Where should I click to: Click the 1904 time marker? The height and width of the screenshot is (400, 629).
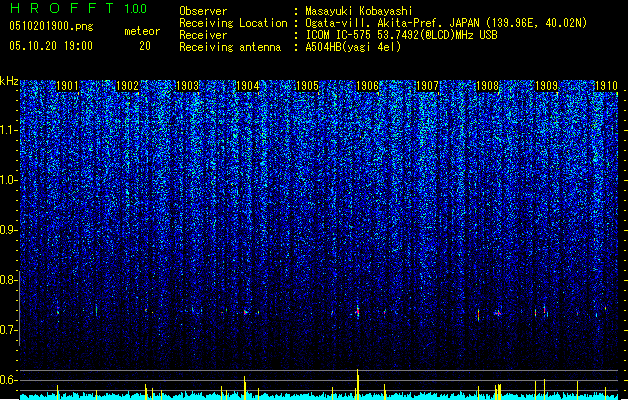[x=248, y=86]
